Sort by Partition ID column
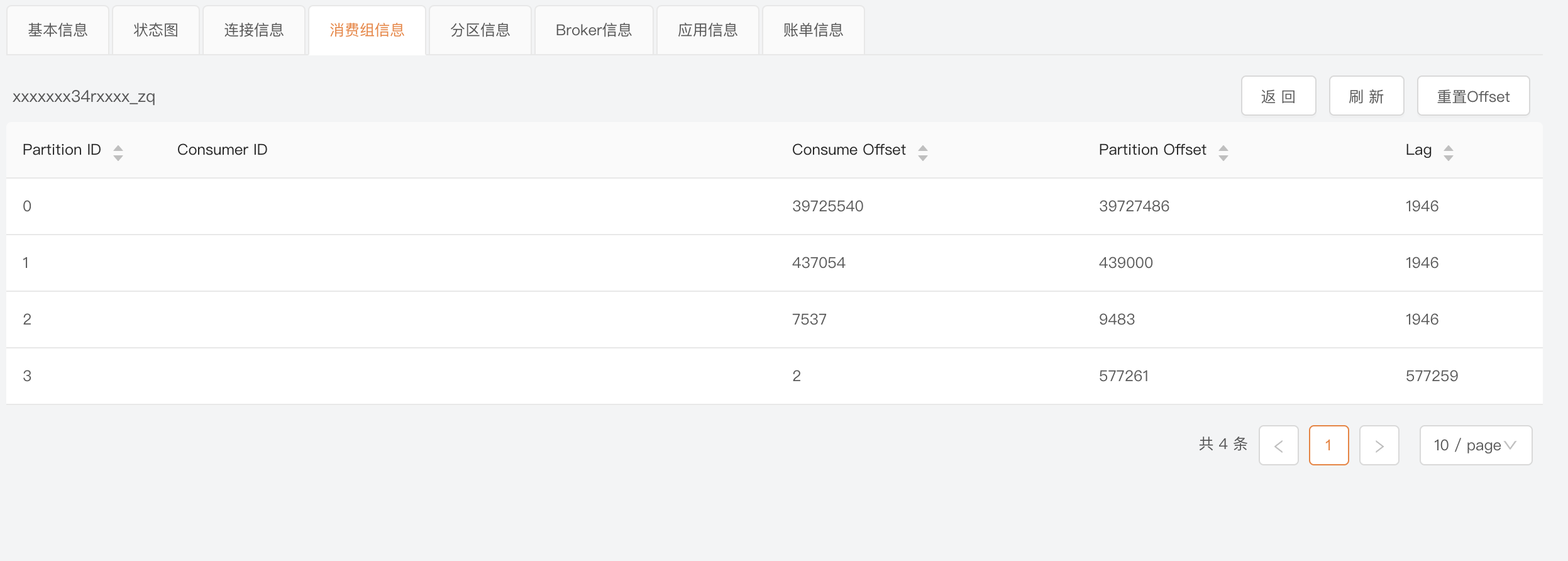 coord(118,152)
